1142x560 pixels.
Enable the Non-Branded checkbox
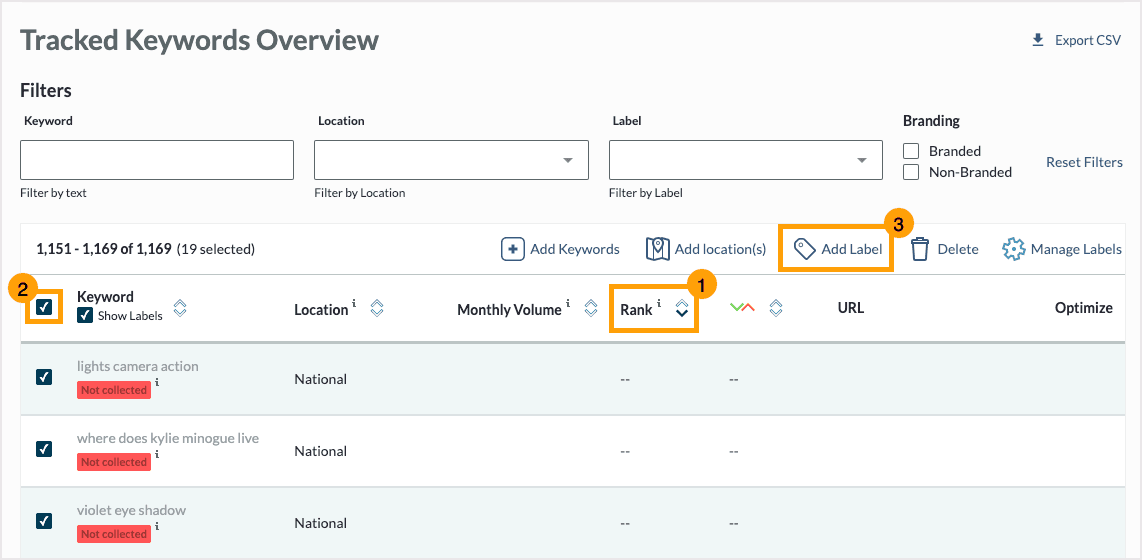coord(911,172)
